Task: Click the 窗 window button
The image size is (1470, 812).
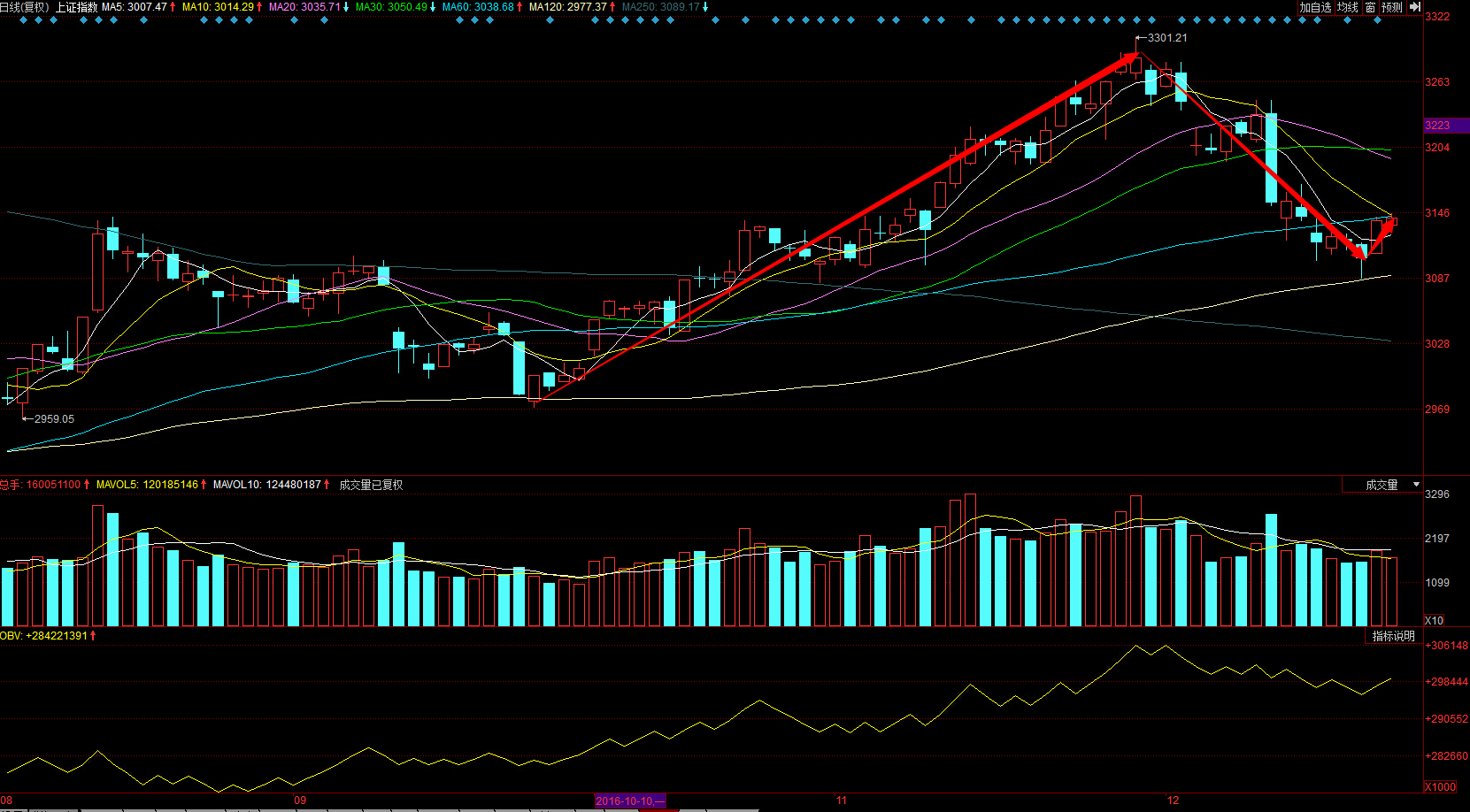Action: (x=1370, y=7)
